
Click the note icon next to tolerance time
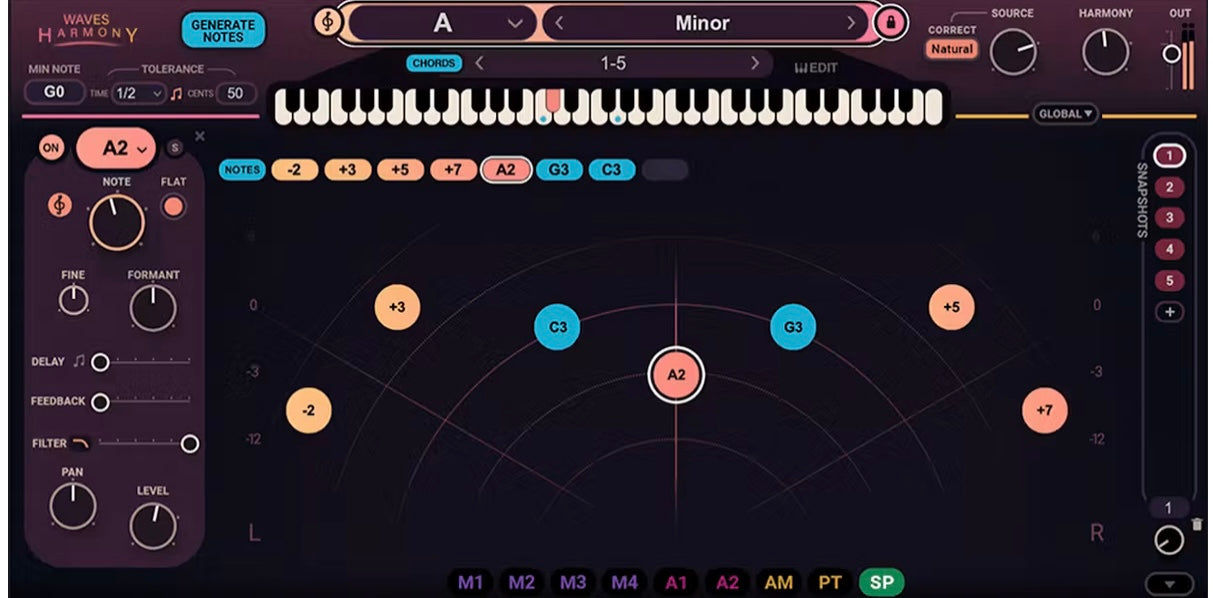click(177, 93)
